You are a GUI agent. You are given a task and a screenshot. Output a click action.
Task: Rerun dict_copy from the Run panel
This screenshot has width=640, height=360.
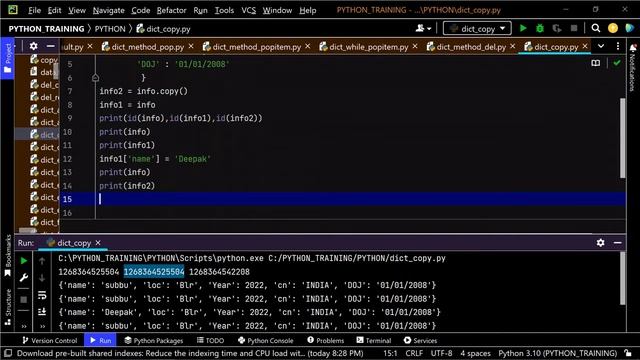tap(24, 260)
